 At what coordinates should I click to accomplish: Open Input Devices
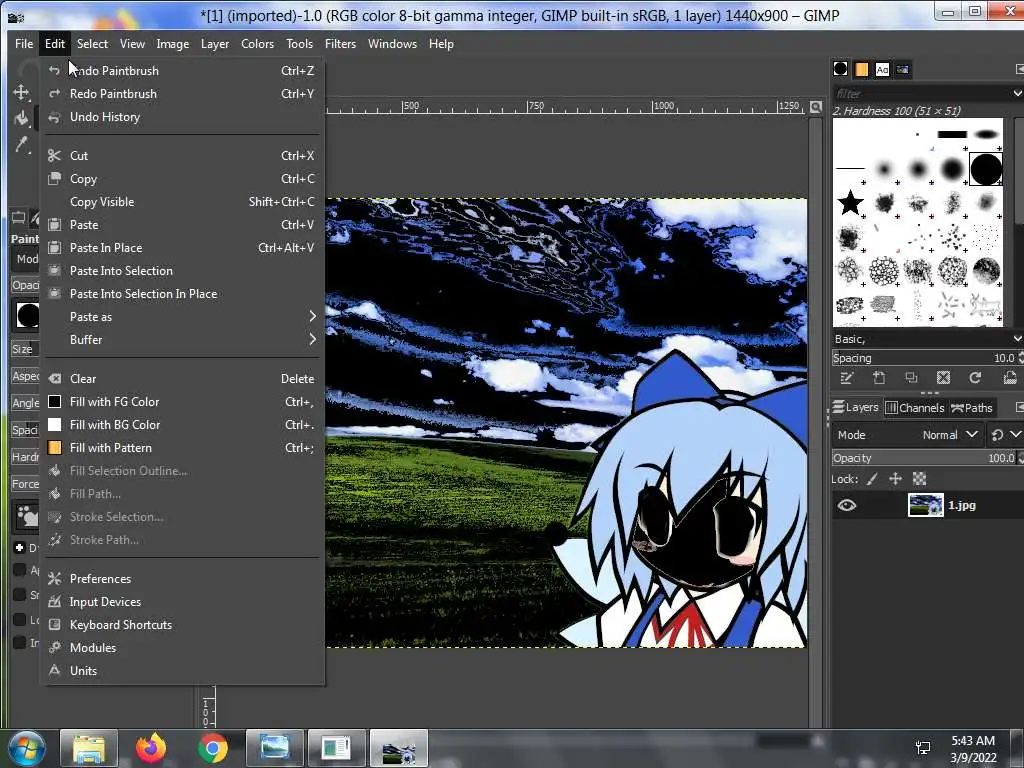[x=183, y=601]
